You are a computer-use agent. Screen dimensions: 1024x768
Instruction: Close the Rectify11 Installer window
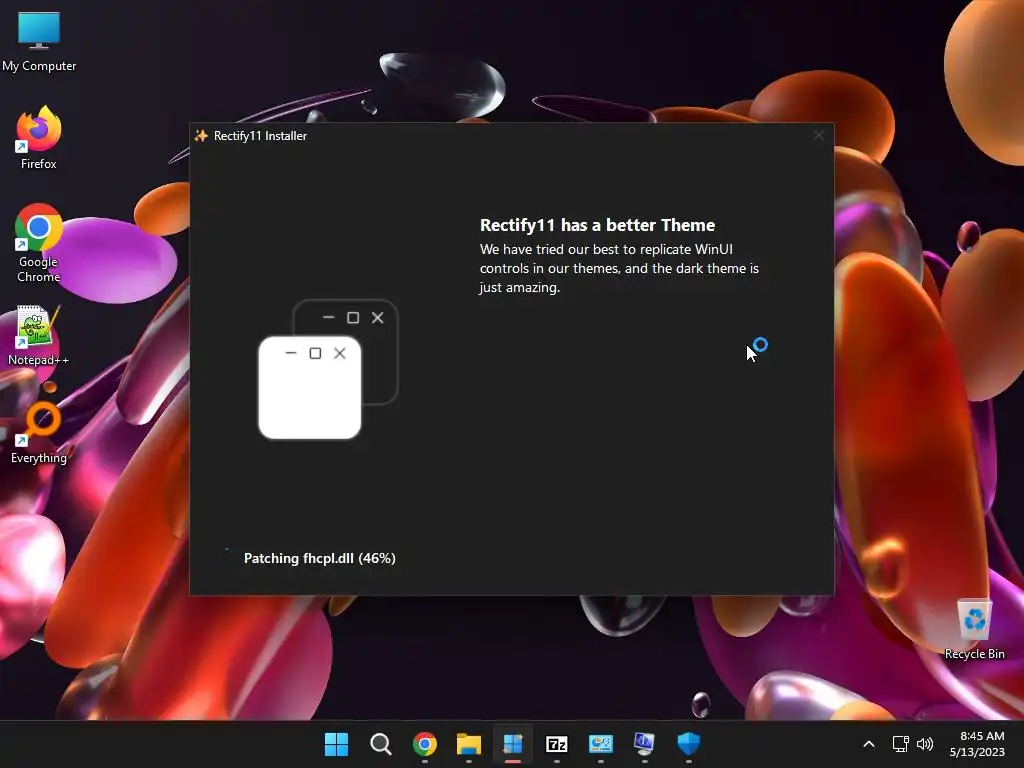818,135
